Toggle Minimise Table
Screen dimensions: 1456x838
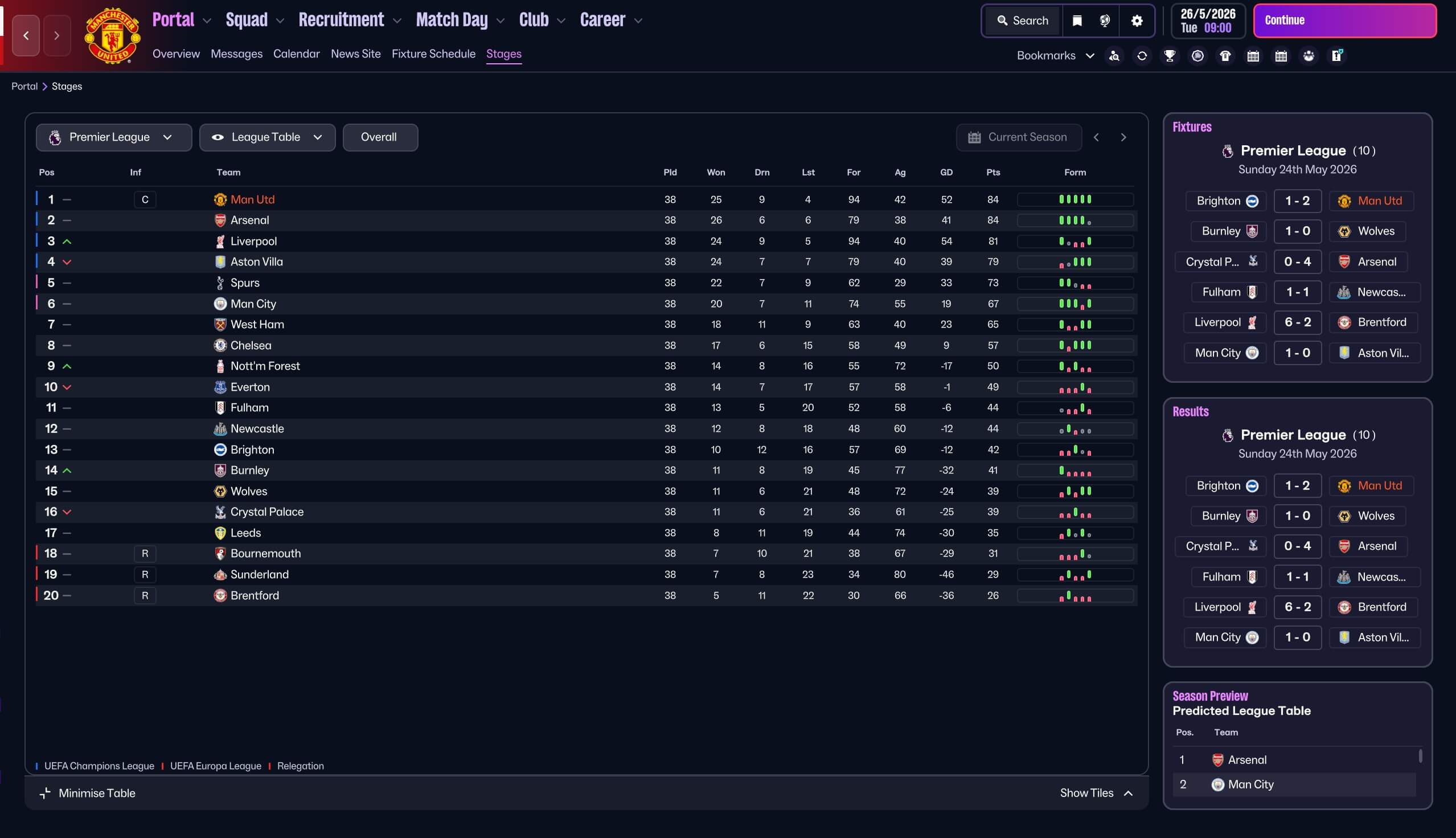[x=88, y=793]
